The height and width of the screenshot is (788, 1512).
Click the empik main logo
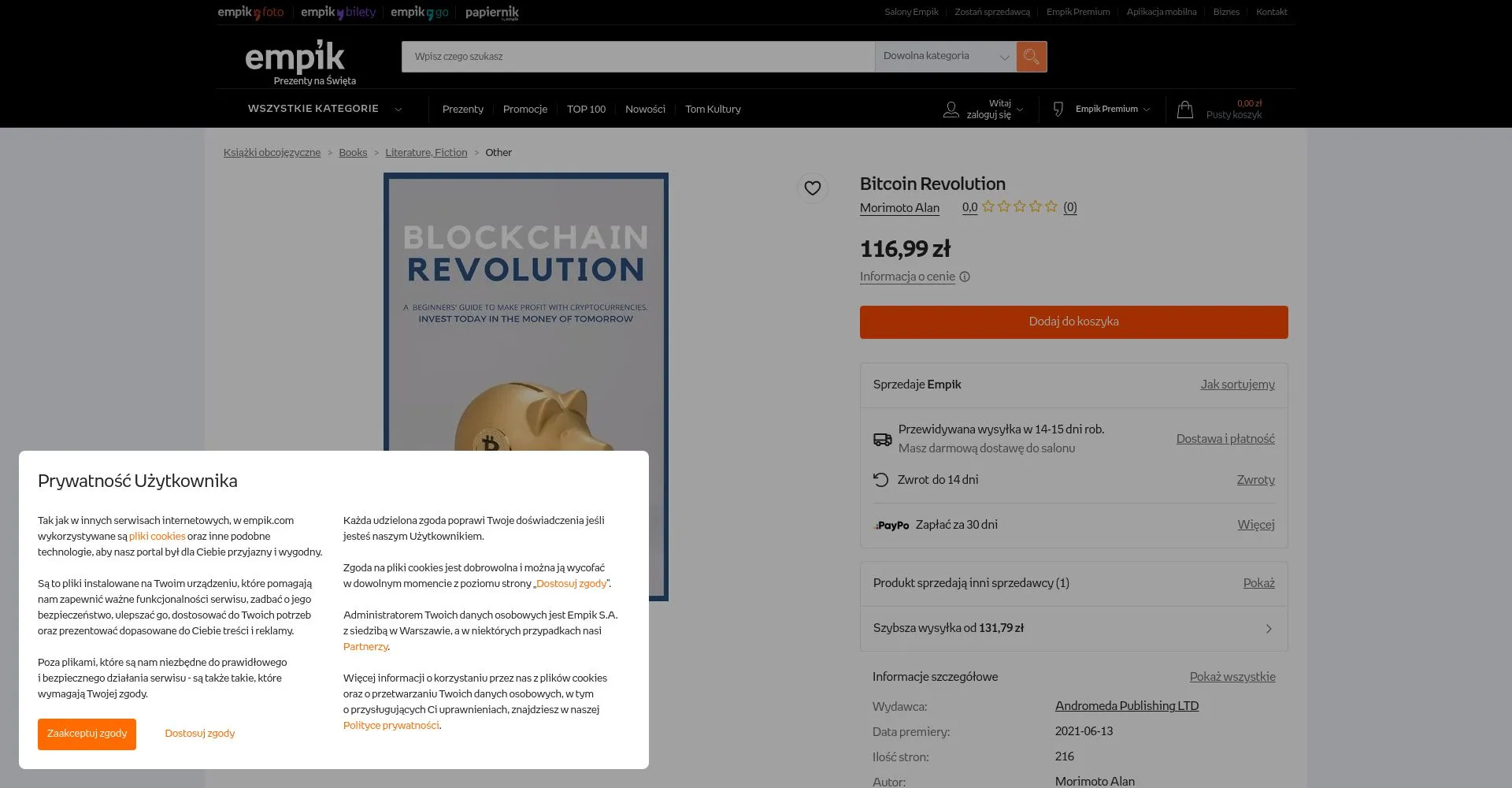click(295, 57)
